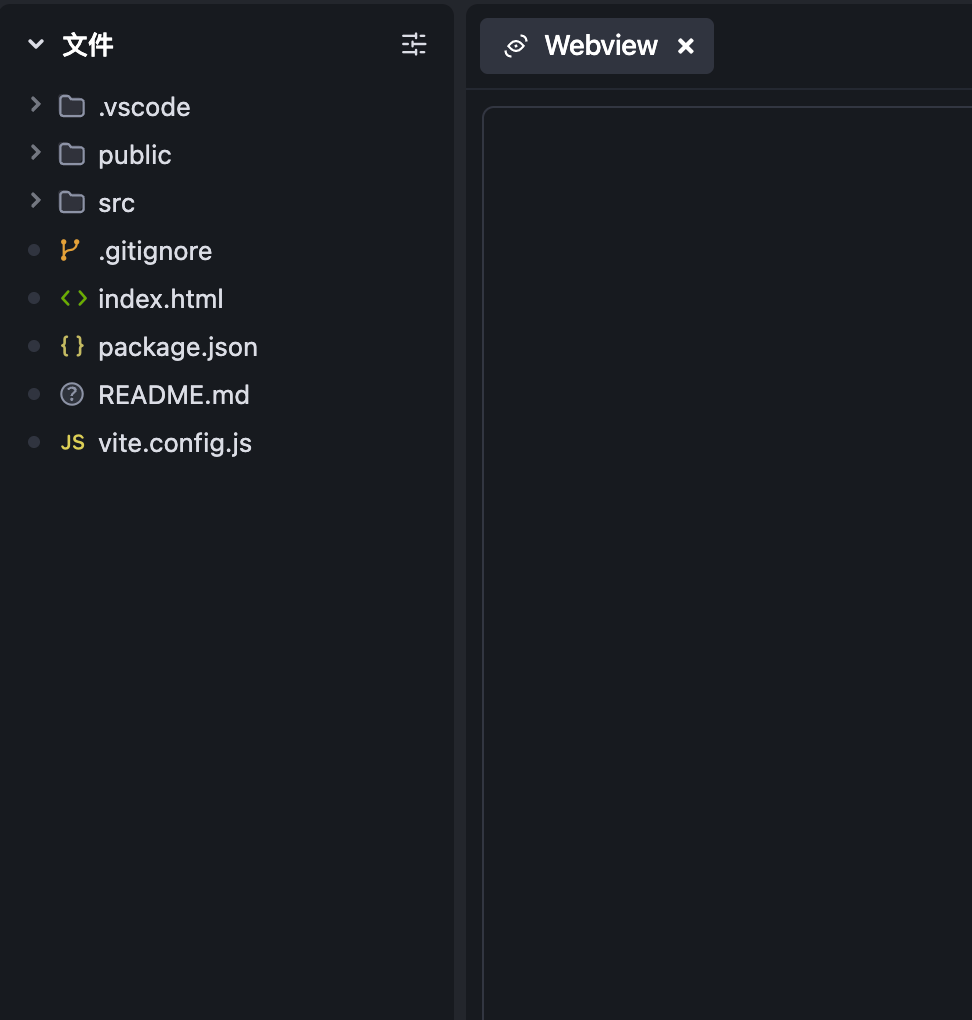Click the .gitignore git branch icon

point(70,251)
